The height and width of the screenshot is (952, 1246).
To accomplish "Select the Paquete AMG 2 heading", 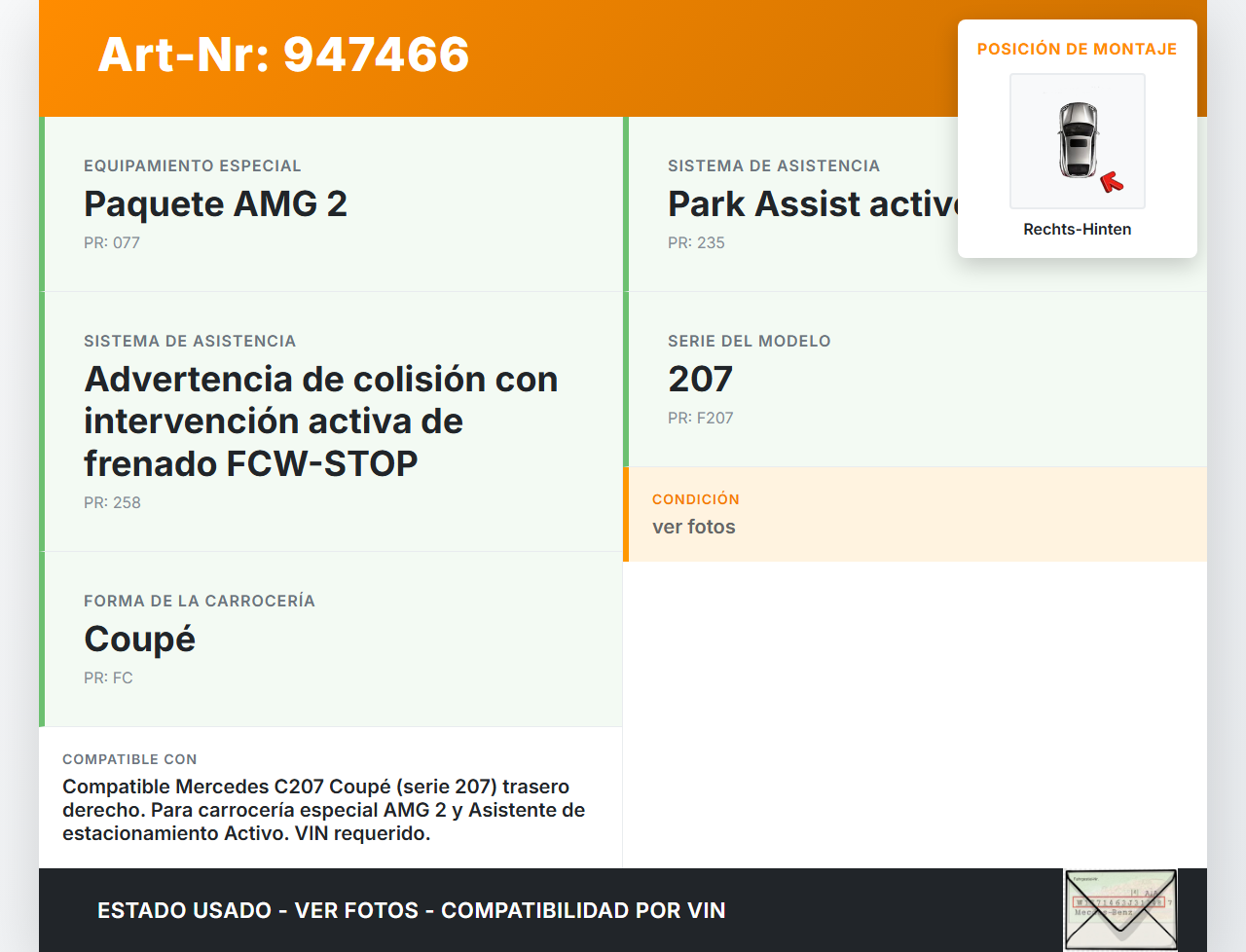I will point(215,204).
